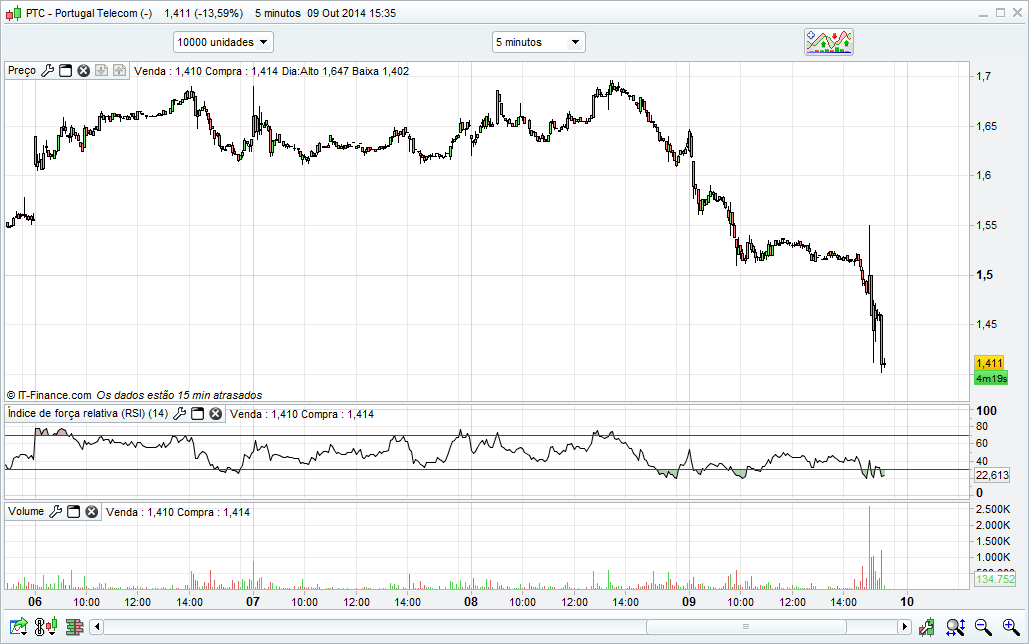This screenshot has height=644, width=1029.
Task: Maximize the Volume panel
Action: (x=73, y=512)
